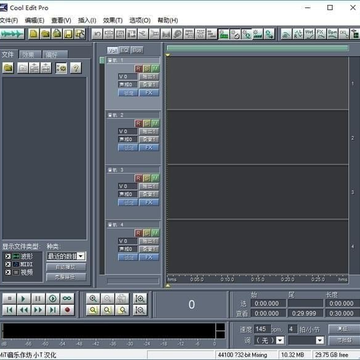This screenshot has width=360, height=360.
Task: Open the 文件(F) menu
Action: tap(9, 20)
